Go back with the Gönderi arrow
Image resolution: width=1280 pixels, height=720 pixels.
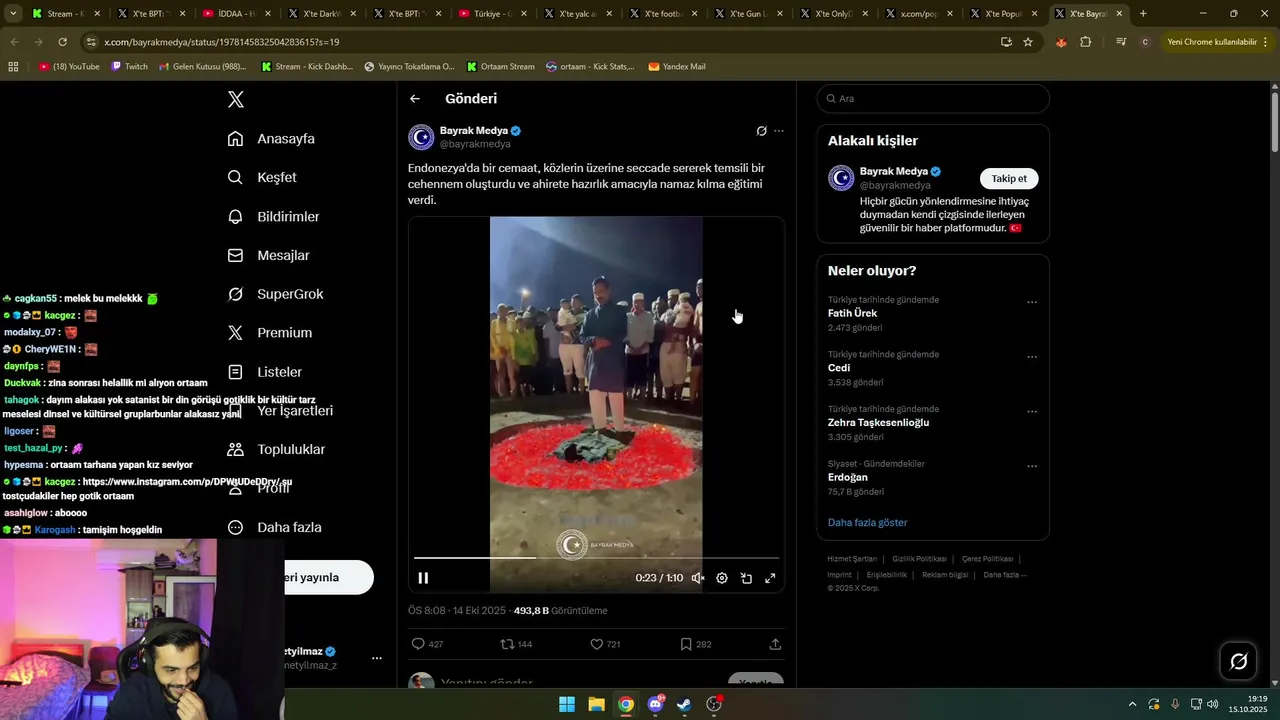tap(415, 99)
